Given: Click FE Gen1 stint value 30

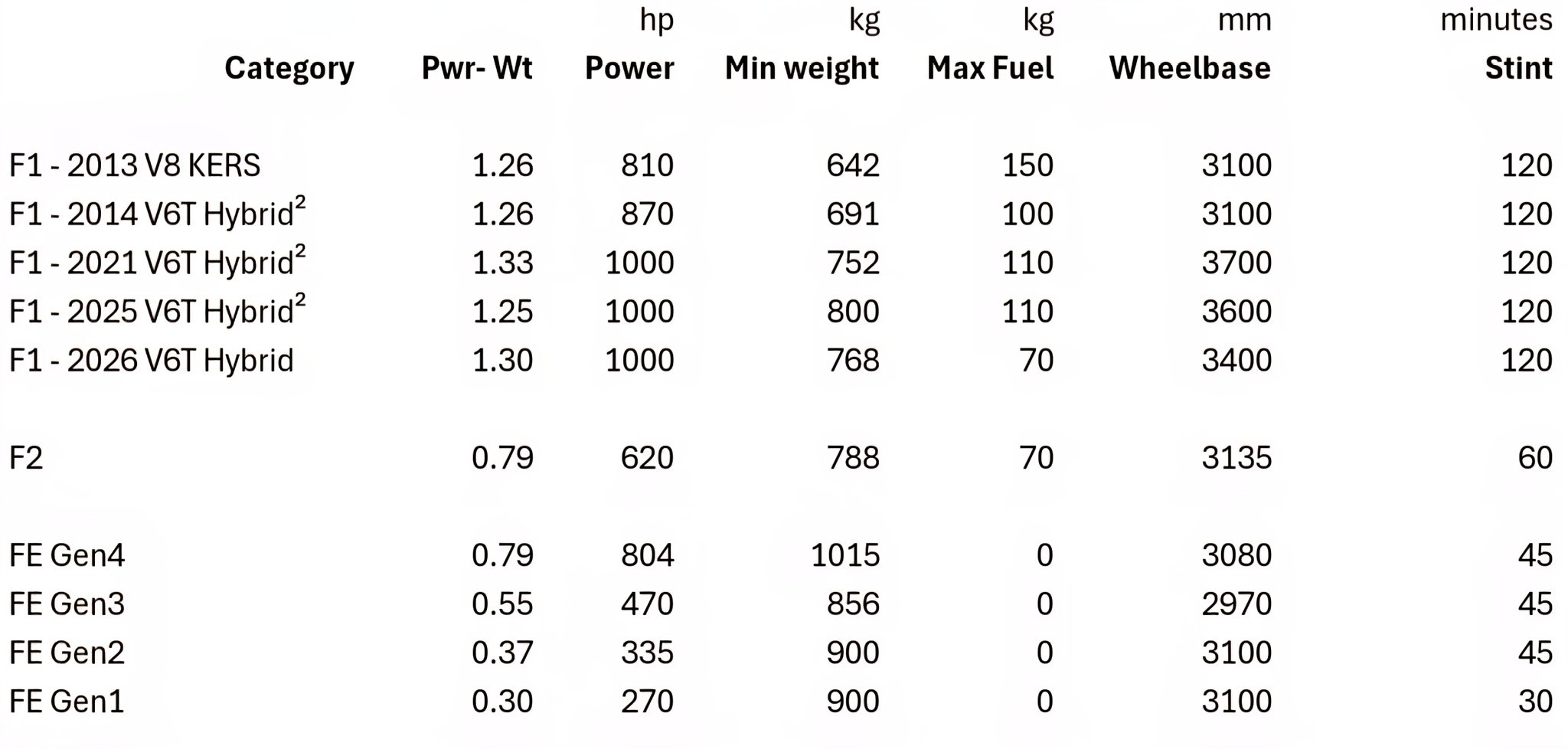Looking at the screenshot, I should 1535,702.
